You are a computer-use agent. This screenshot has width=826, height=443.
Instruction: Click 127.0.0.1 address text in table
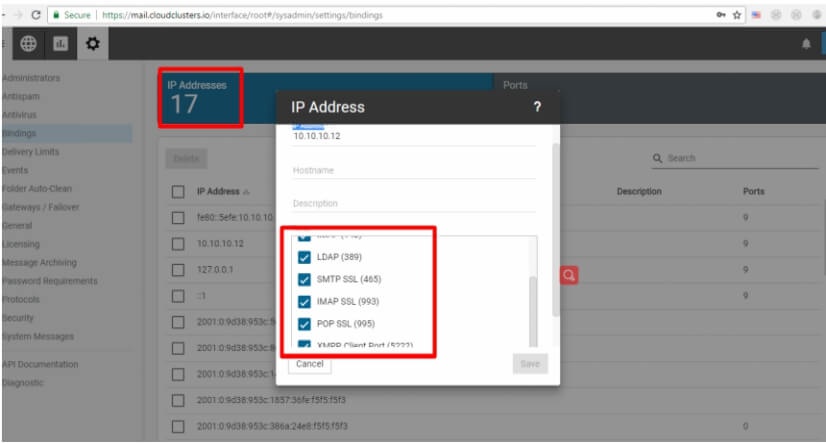(215, 270)
